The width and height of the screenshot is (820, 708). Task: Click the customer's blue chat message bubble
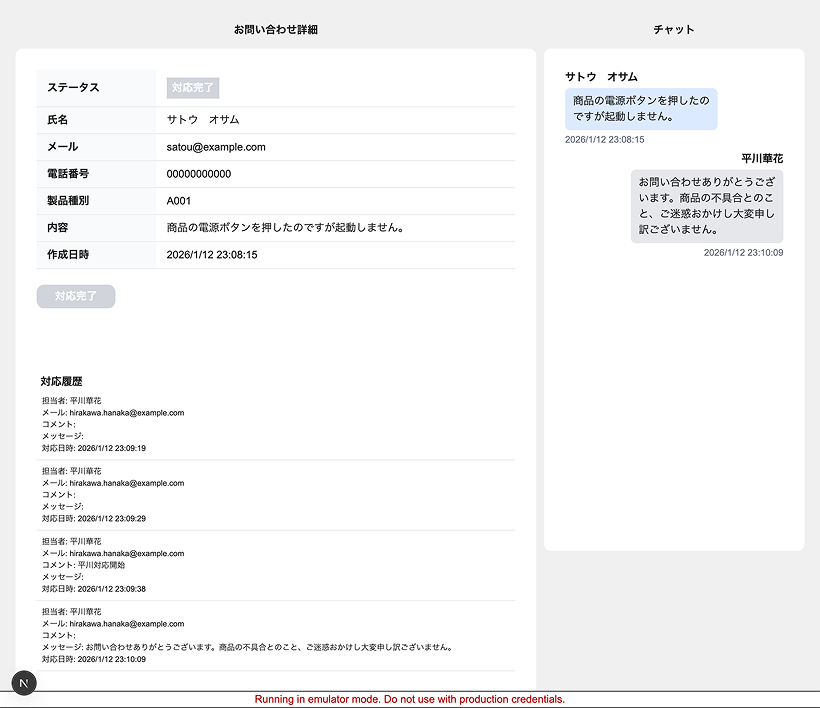pos(641,108)
